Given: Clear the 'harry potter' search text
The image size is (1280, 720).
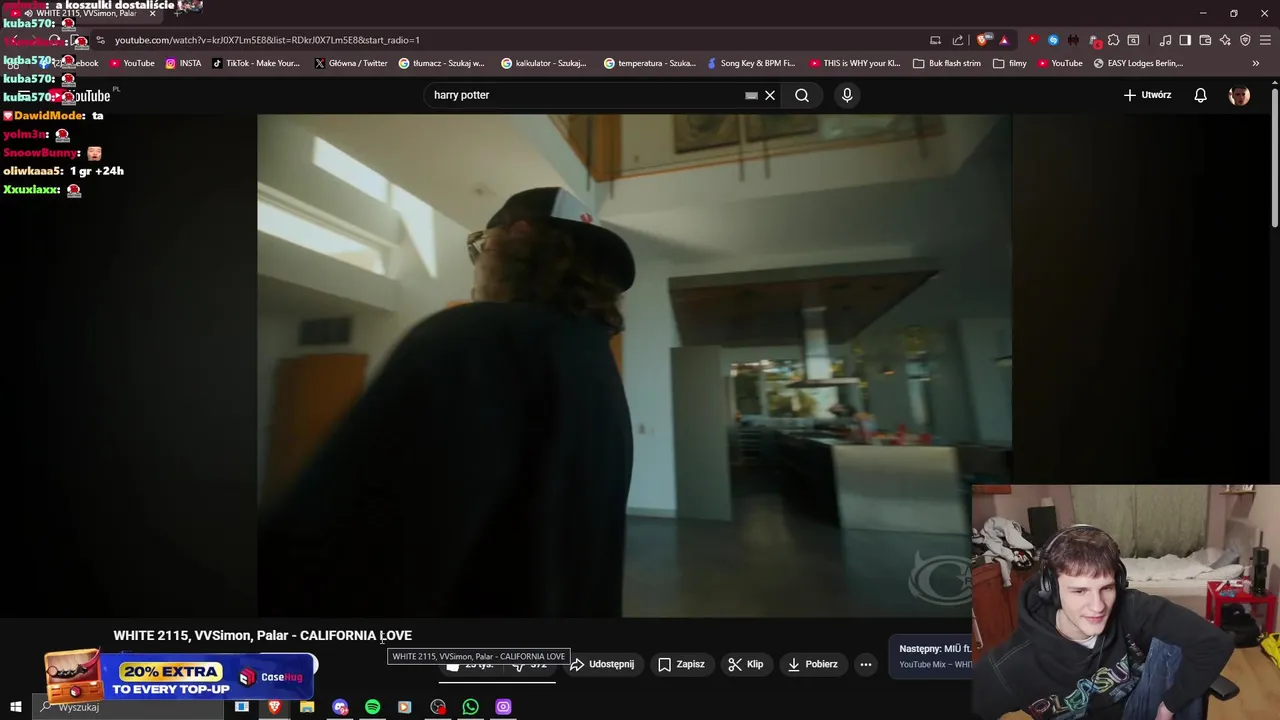Looking at the screenshot, I should pos(770,95).
